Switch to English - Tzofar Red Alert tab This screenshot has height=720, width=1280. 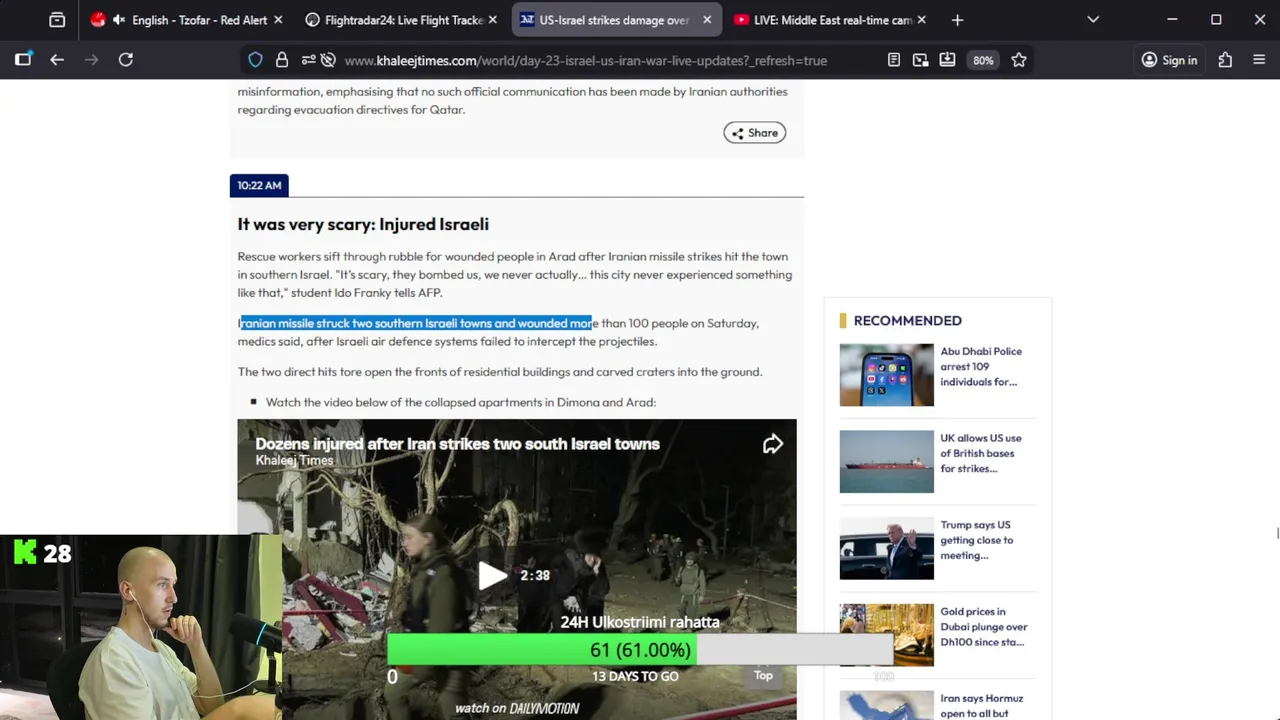click(187, 20)
